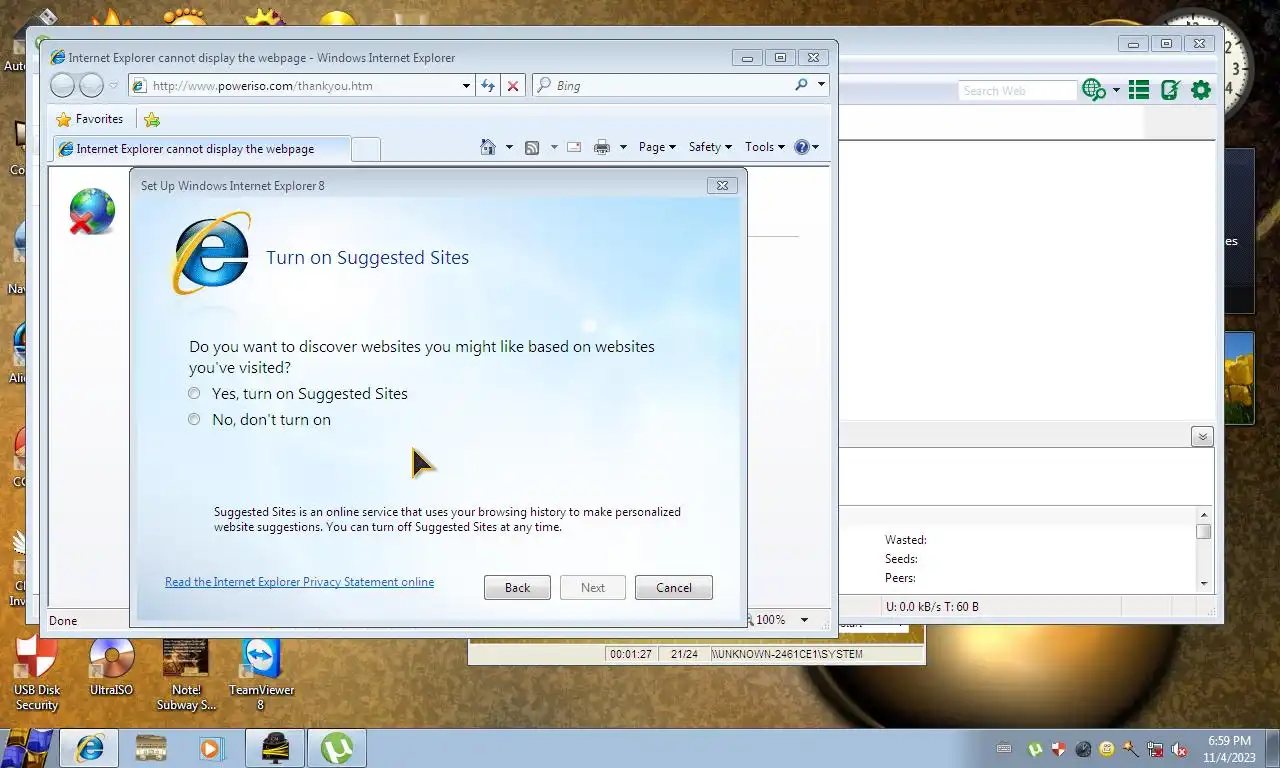The image size is (1280, 768).
Task: Open recent pages dropdown beside navigation arrows
Action: pos(113,86)
